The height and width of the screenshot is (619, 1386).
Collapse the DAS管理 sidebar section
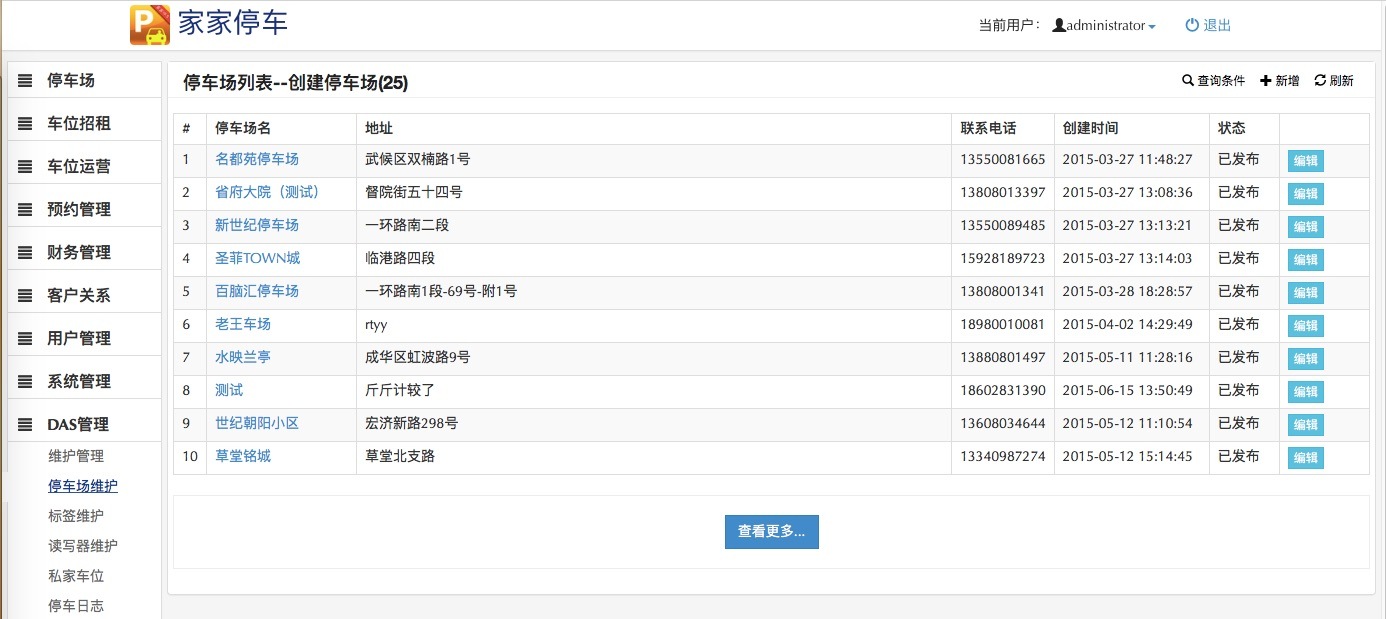tap(78, 425)
